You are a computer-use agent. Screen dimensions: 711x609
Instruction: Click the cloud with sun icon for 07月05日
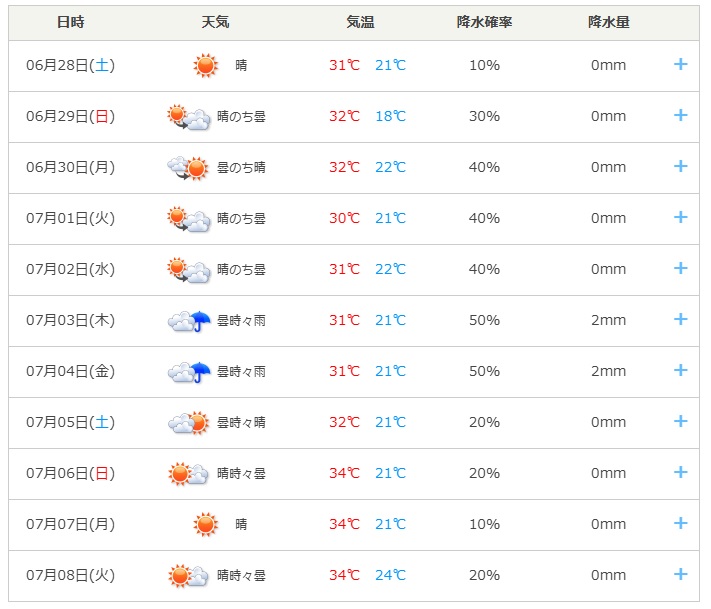pyautogui.click(x=189, y=423)
